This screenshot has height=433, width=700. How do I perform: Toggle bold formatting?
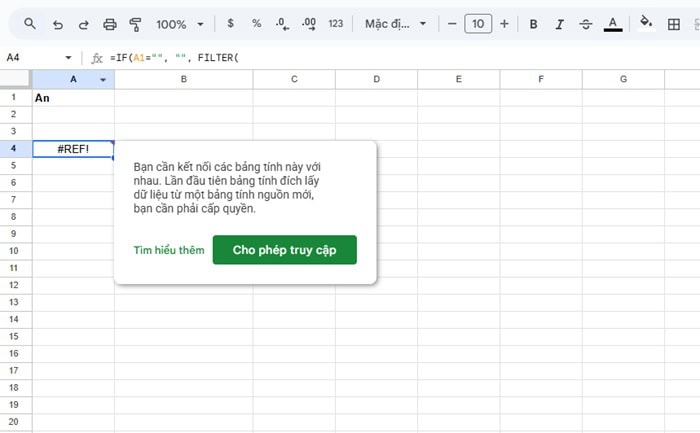pos(533,23)
